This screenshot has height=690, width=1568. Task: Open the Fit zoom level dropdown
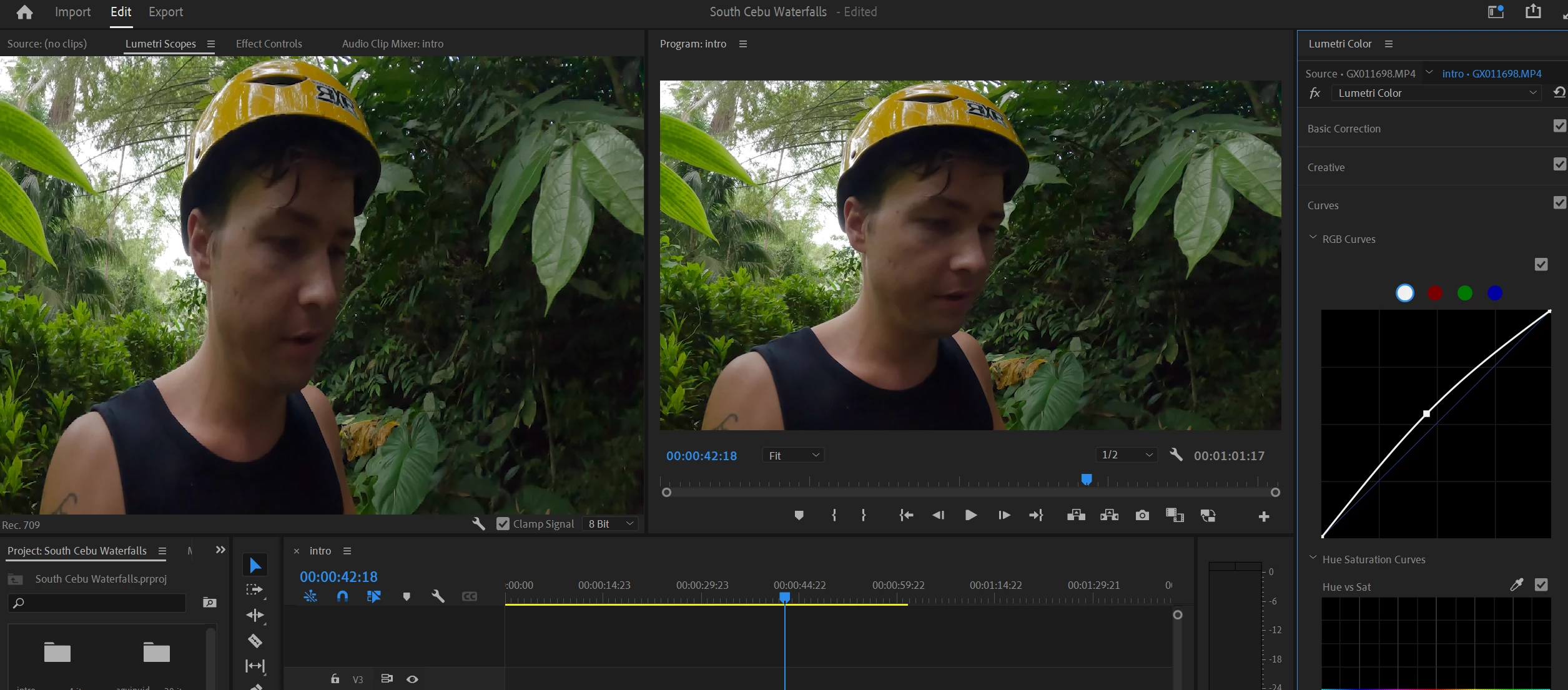click(793, 455)
